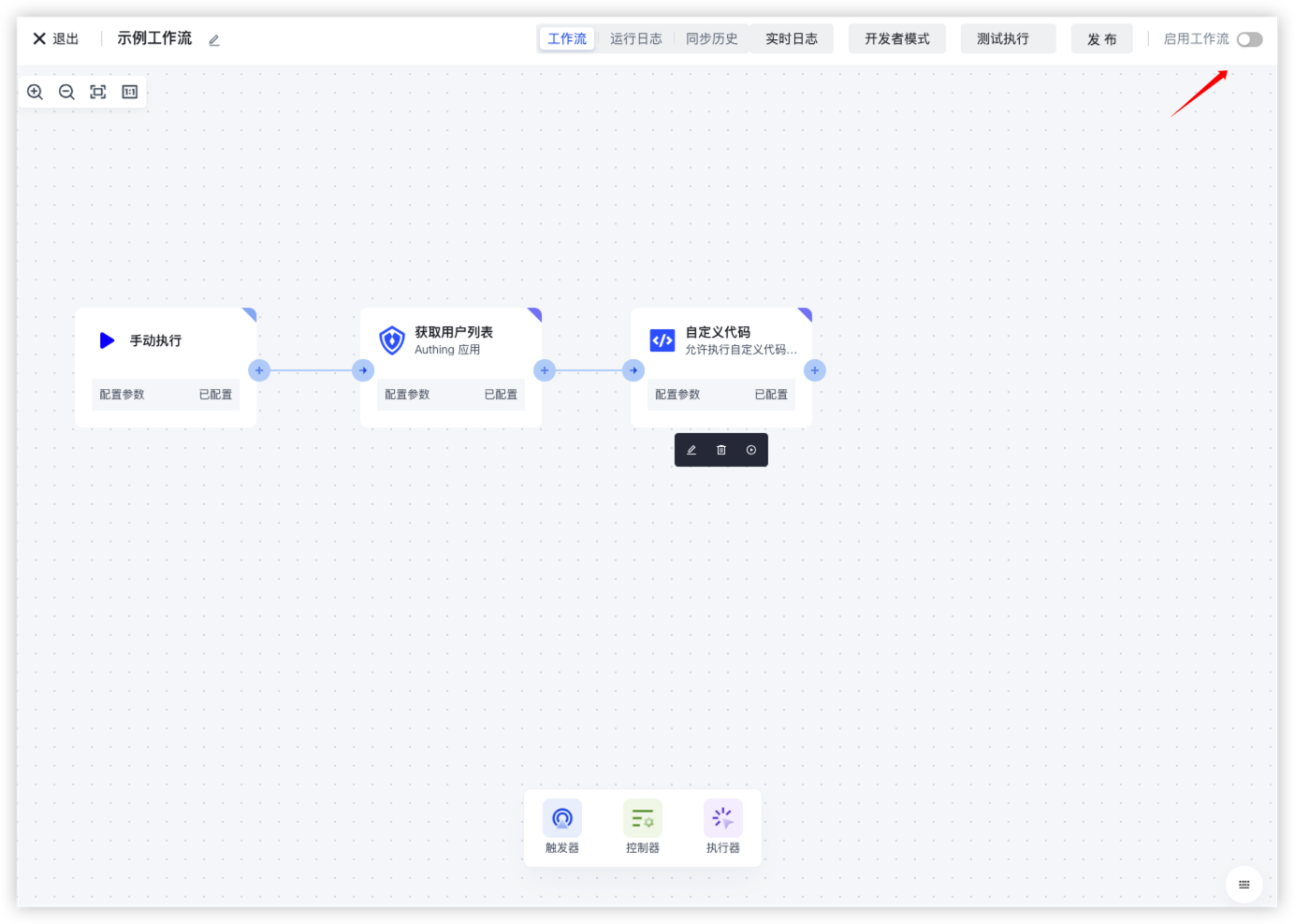This screenshot has height=924, width=1295.
Task: Click the zoom out magnifier icon
Action: coord(66,92)
